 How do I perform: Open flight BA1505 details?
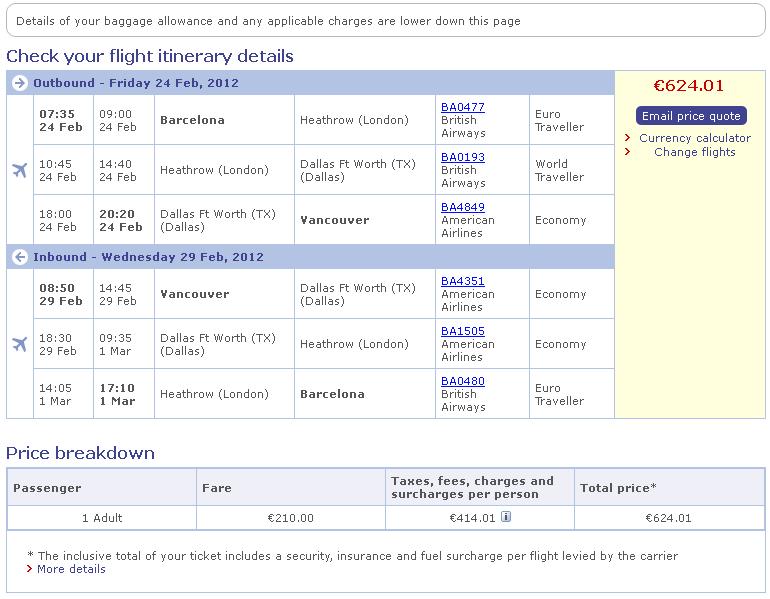pos(462,331)
